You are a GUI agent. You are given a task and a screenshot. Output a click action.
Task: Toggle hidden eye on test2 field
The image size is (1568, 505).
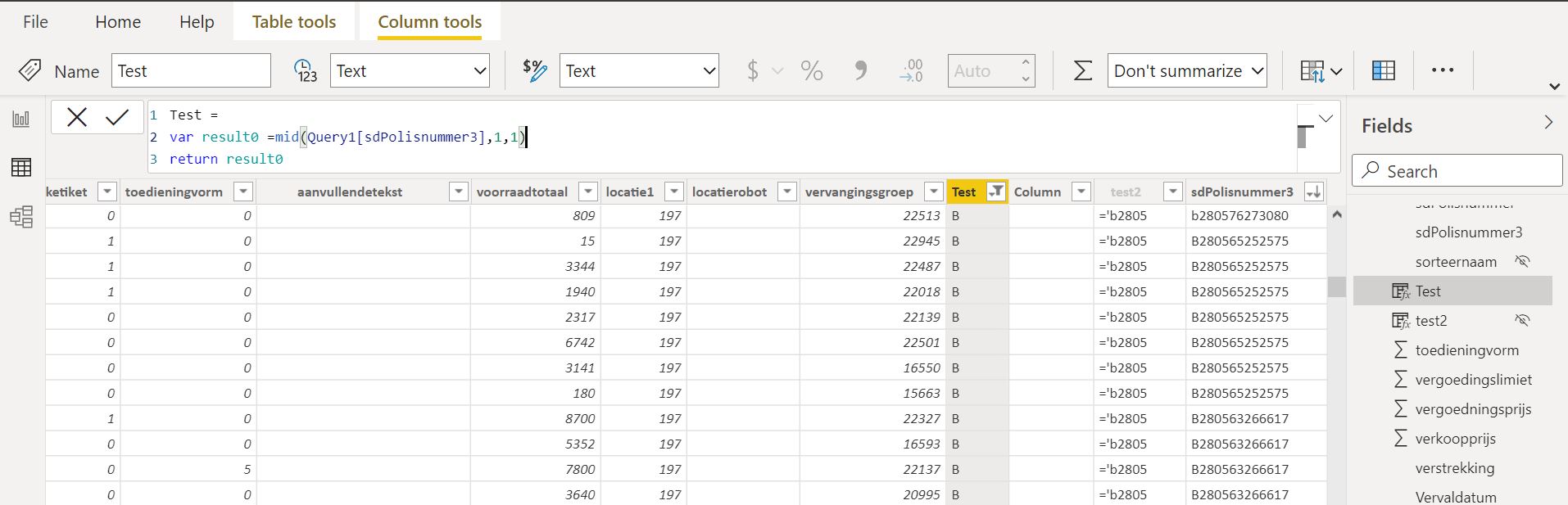(1522, 321)
